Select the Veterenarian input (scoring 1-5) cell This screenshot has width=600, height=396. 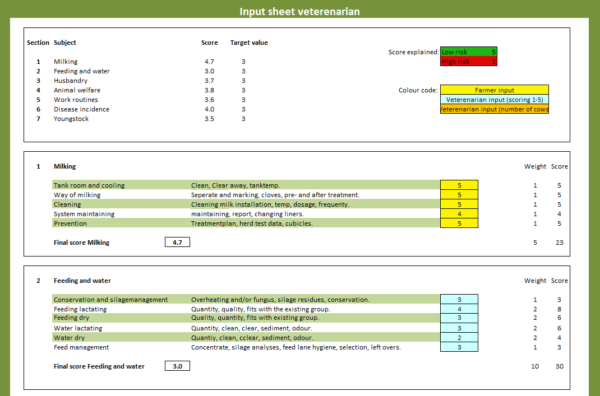(494, 99)
